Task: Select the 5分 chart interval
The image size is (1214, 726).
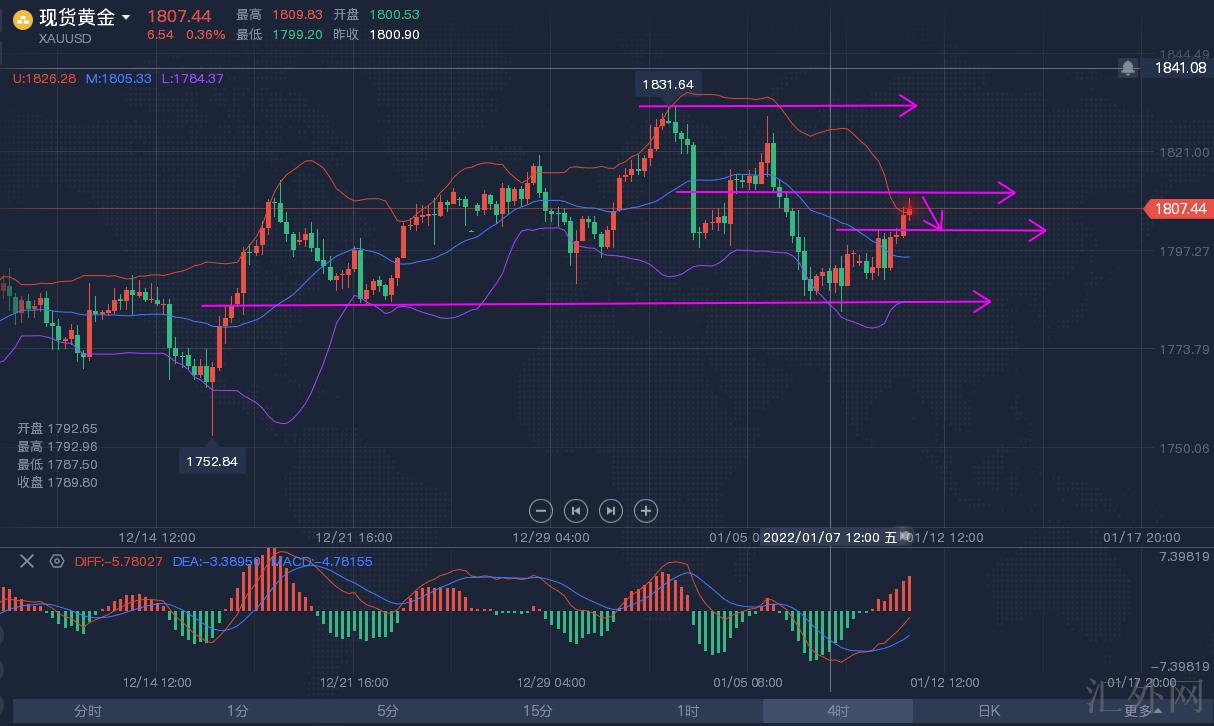Action: click(x=387, y=711)
